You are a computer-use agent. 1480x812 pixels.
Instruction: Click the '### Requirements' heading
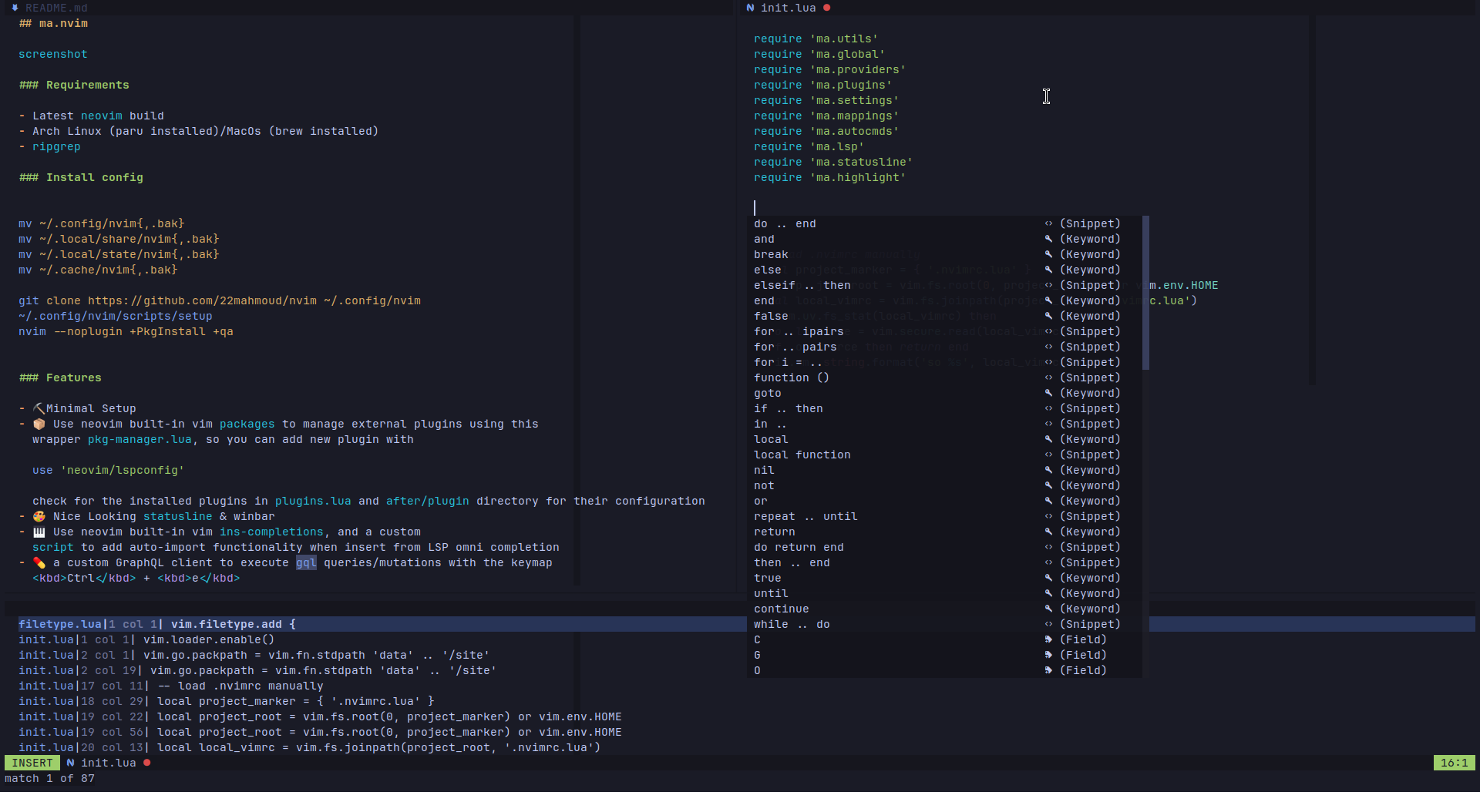(74, 85)
